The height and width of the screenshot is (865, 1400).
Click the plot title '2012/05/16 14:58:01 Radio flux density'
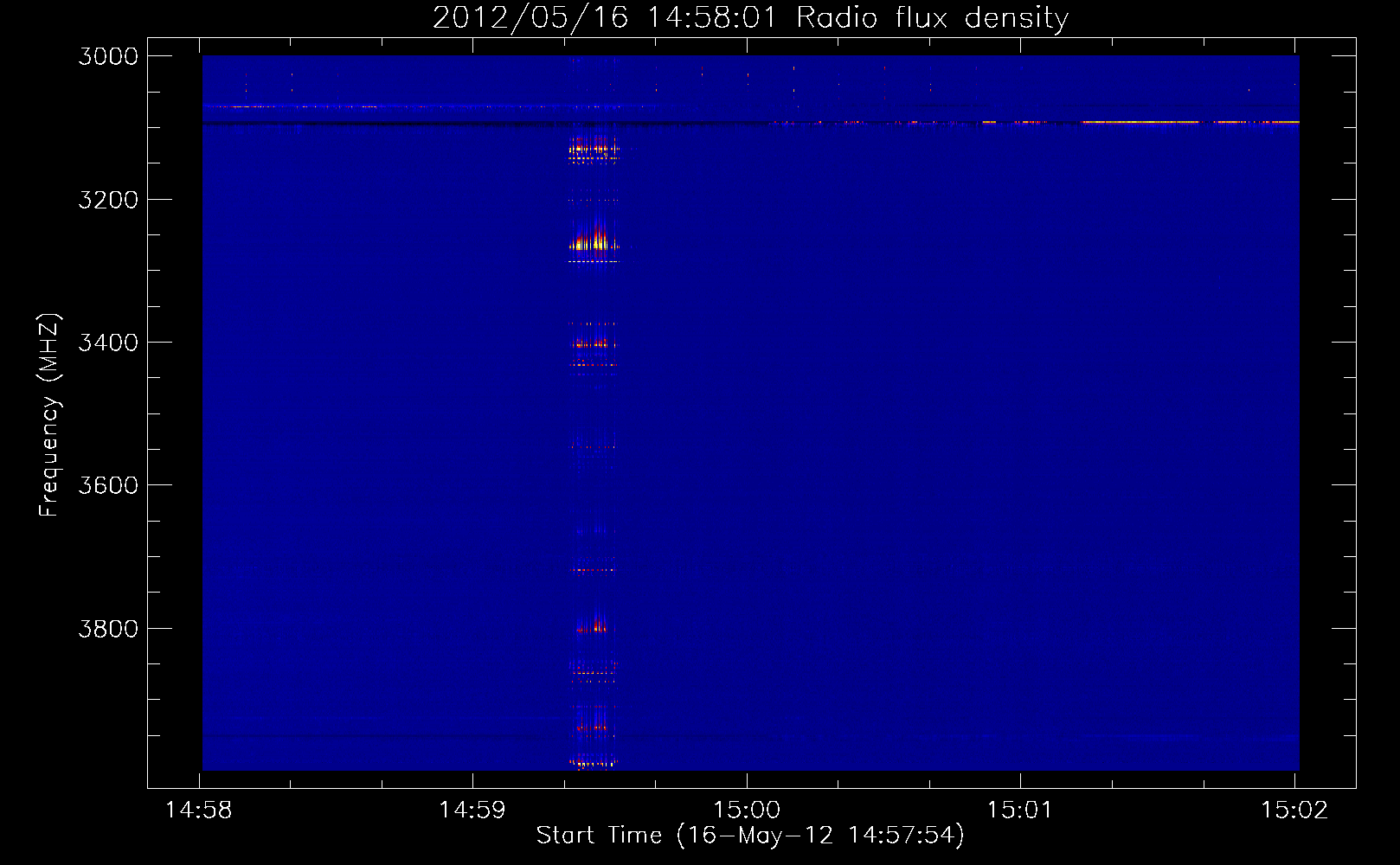pos(750,17)
